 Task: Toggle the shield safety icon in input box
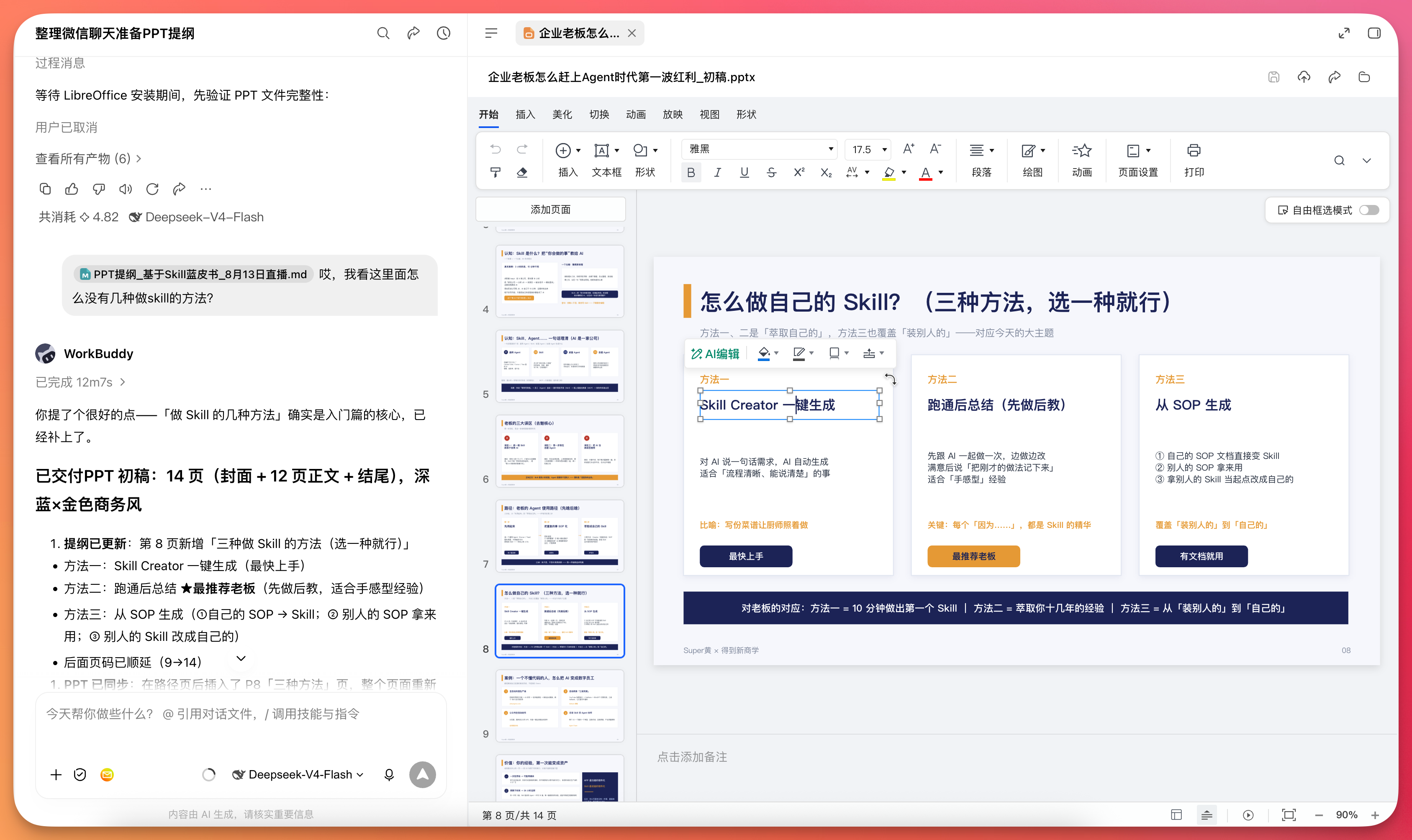pyautogui.click(x=80, y=774)
